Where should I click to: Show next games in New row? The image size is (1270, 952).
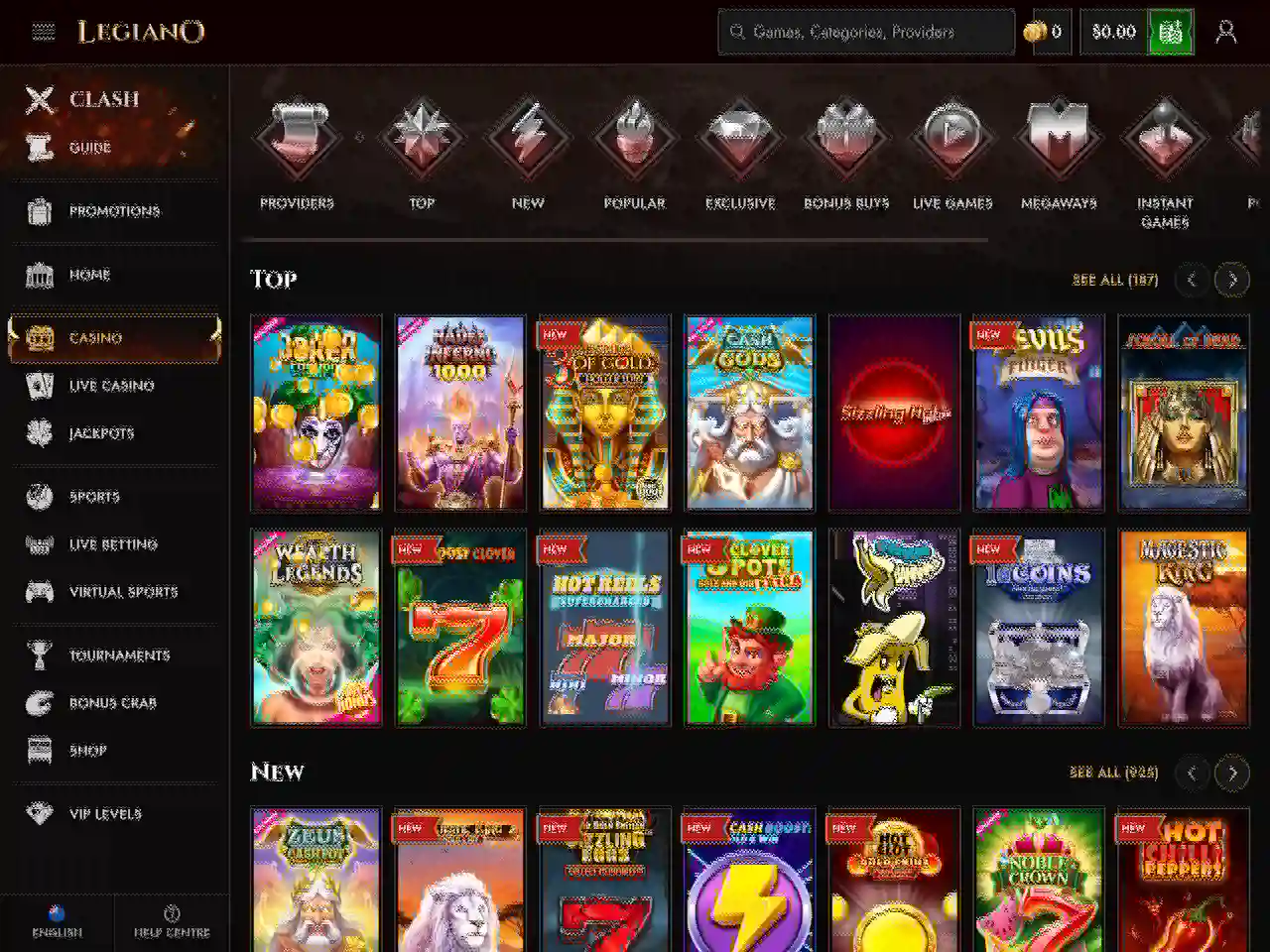coord(1232,773)
